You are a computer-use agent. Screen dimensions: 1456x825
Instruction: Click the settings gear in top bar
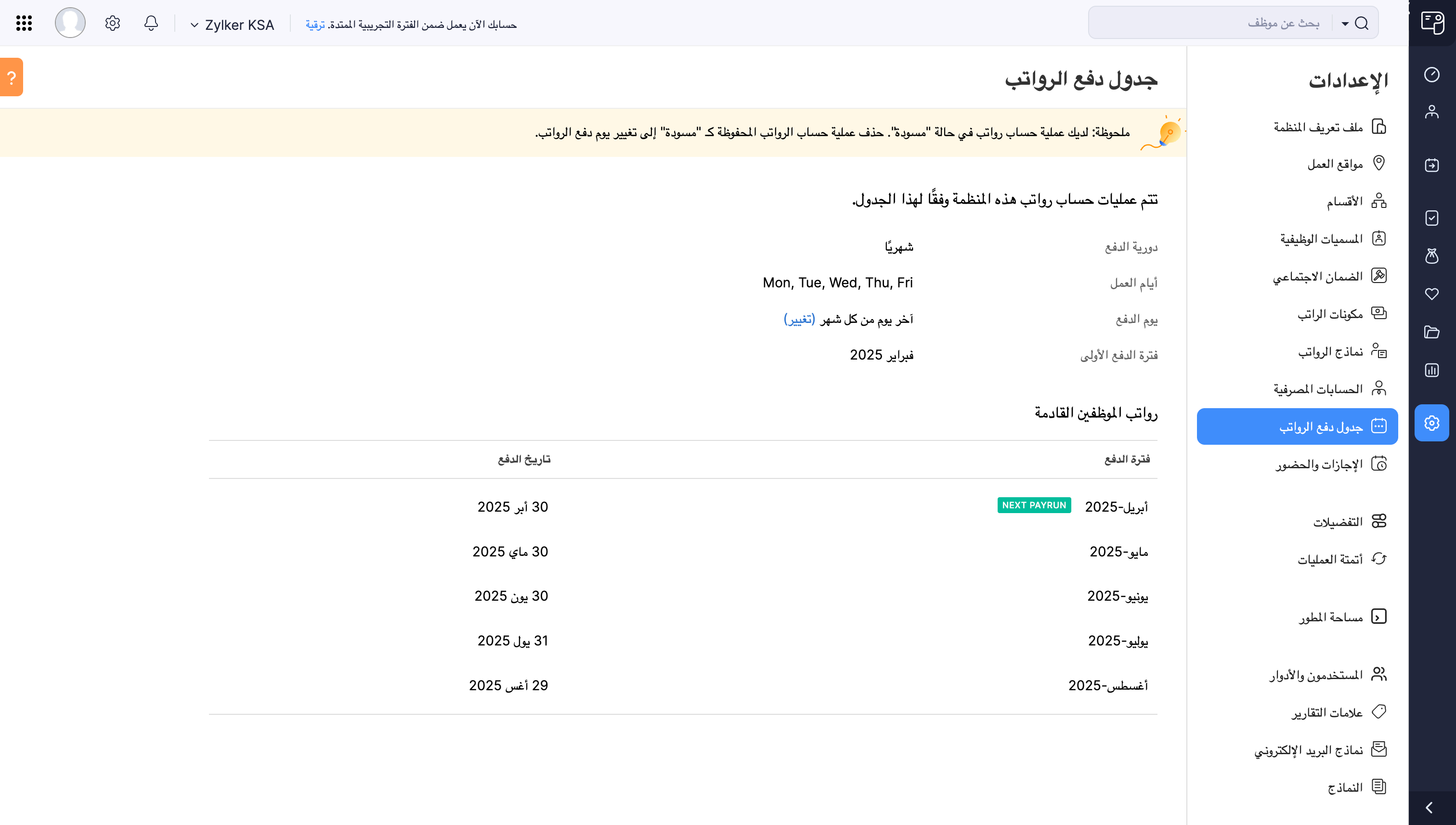coord(112,23)
